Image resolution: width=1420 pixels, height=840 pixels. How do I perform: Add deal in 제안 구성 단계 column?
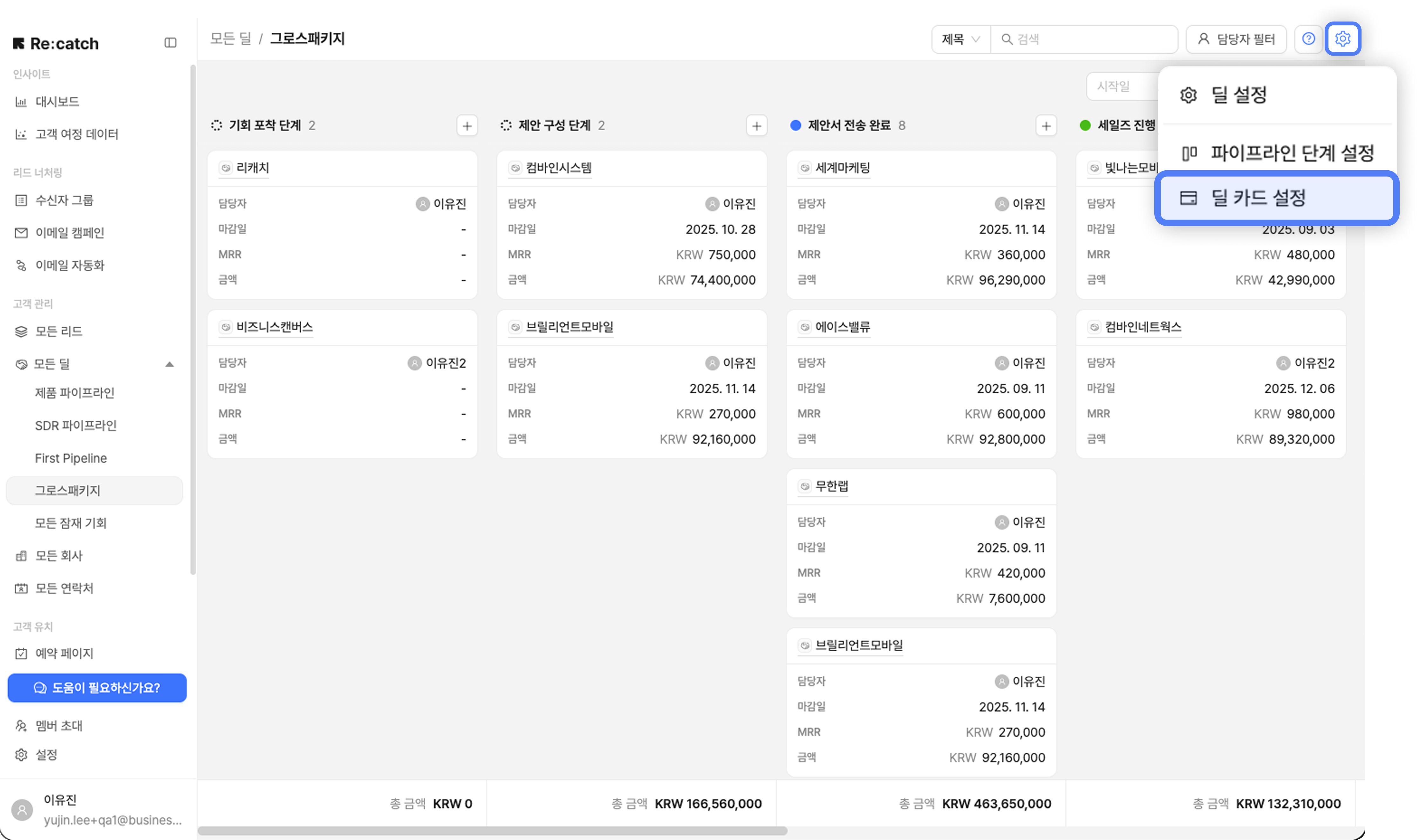pyautogui.click(x=756, y=126)
